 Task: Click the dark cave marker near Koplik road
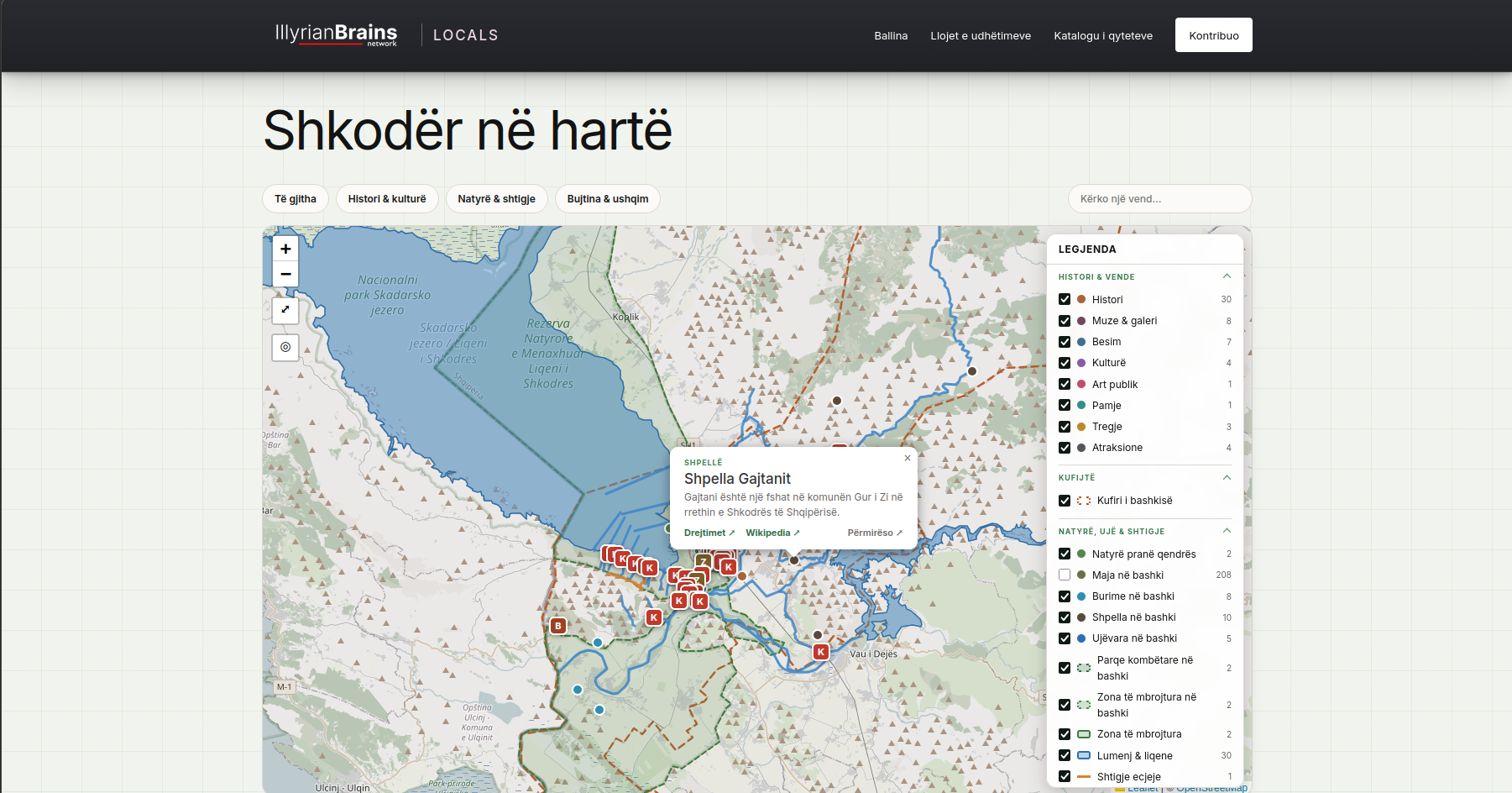coord(836,401)
